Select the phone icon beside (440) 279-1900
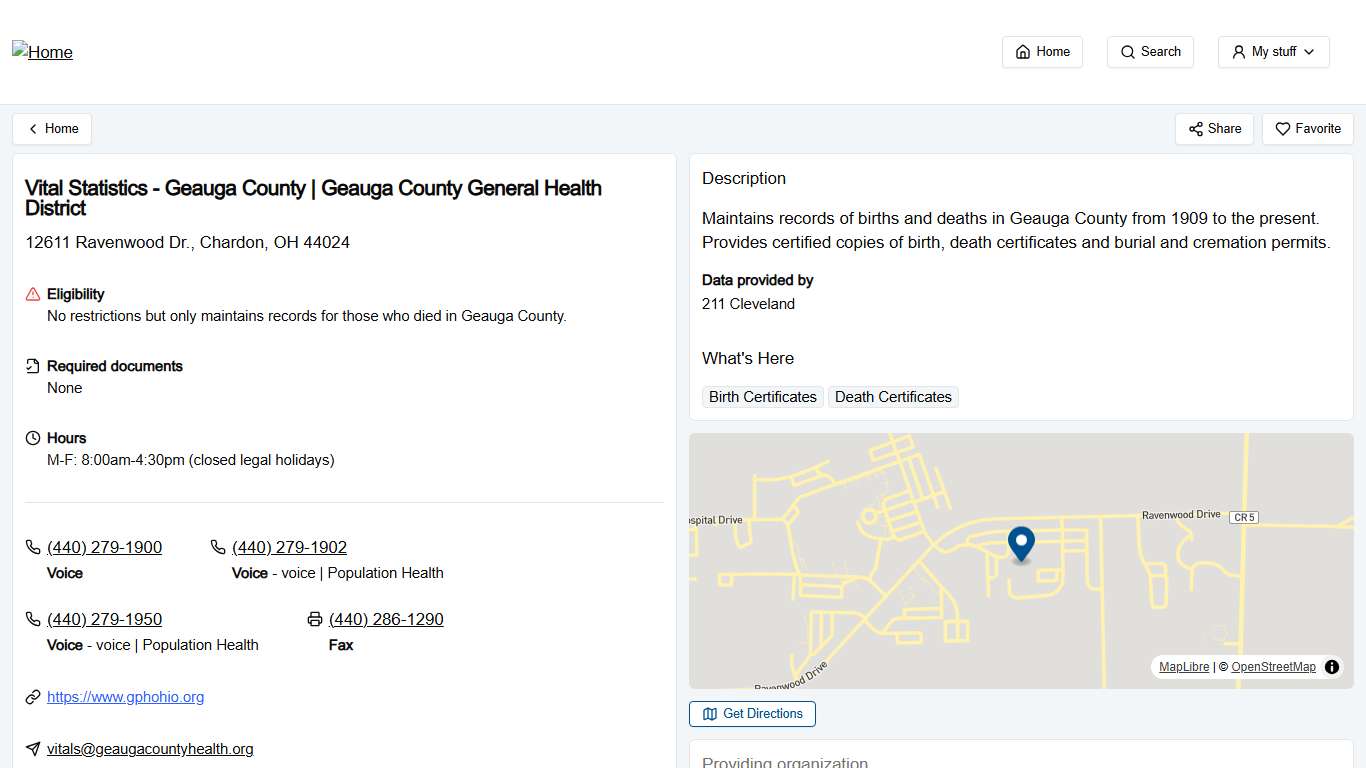Image resolution: width=1366 pixels, height=768 pixels. pos(31,547)
